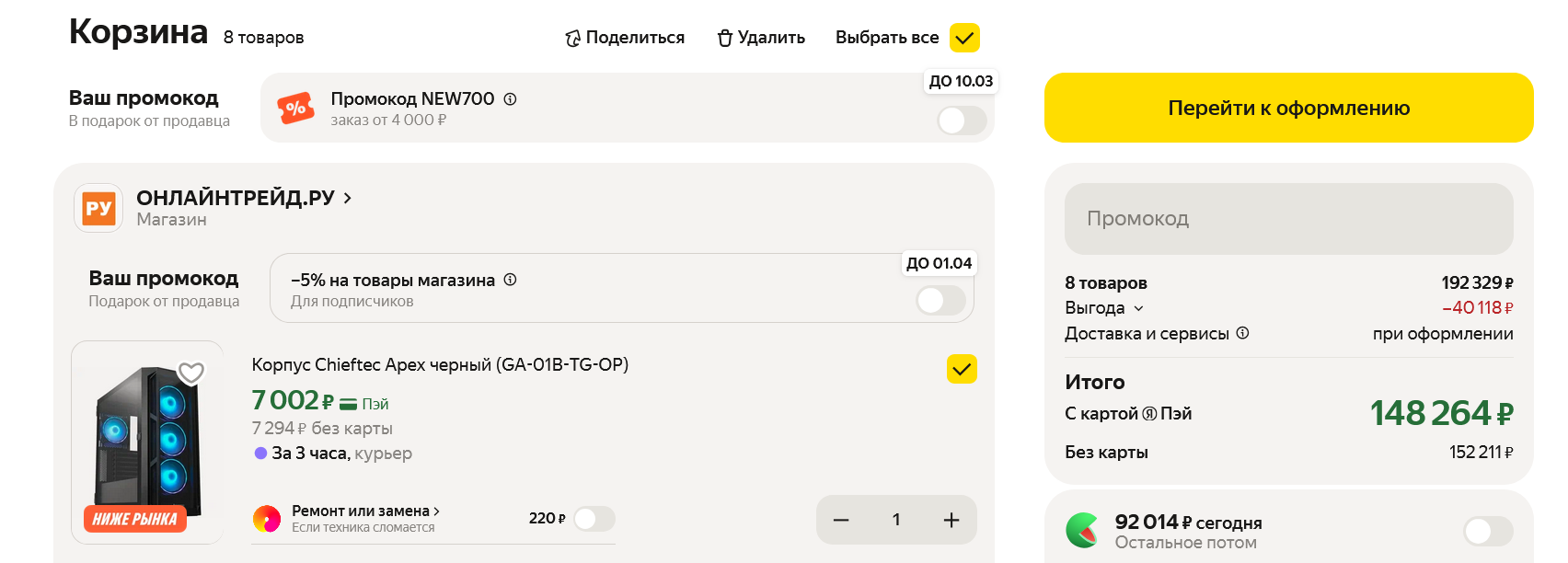Click info icon next to Промокод NEW700
1568x563 pixels.
point(511,99)
